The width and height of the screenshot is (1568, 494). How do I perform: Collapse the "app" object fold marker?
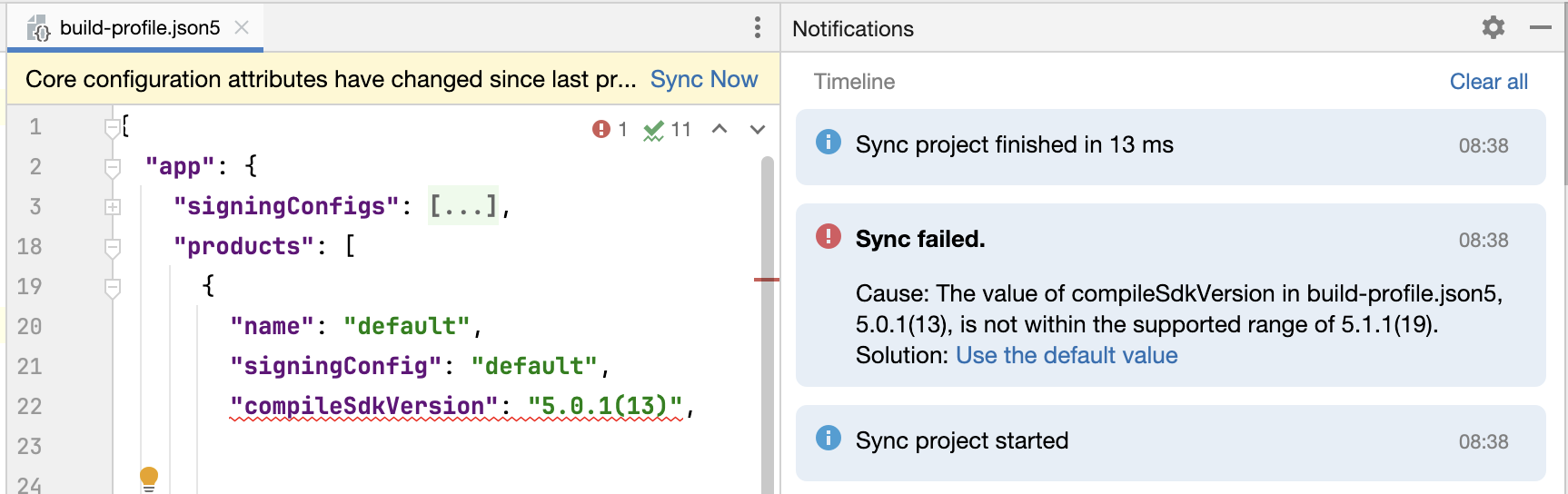113,167
